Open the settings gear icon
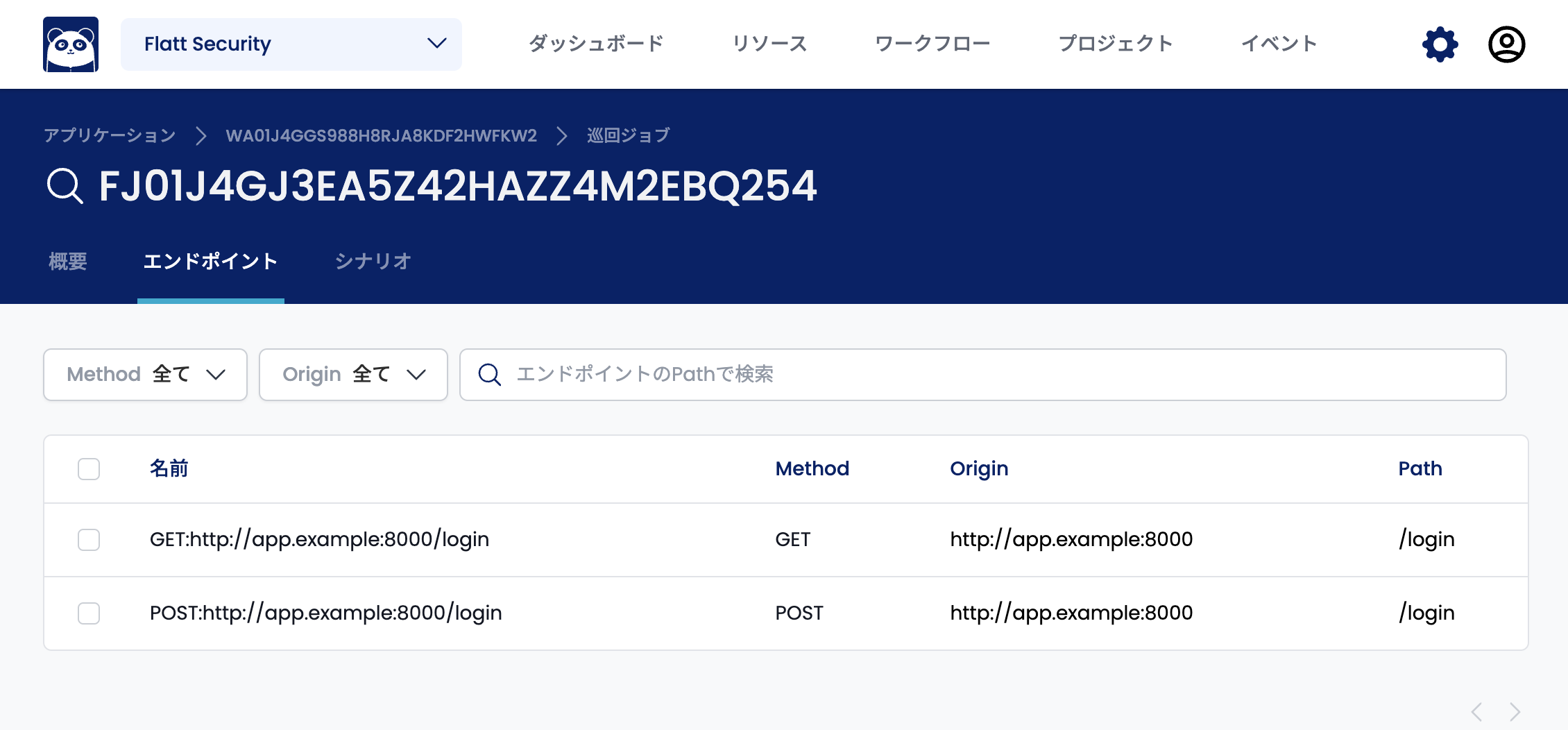 (1440, 44)
